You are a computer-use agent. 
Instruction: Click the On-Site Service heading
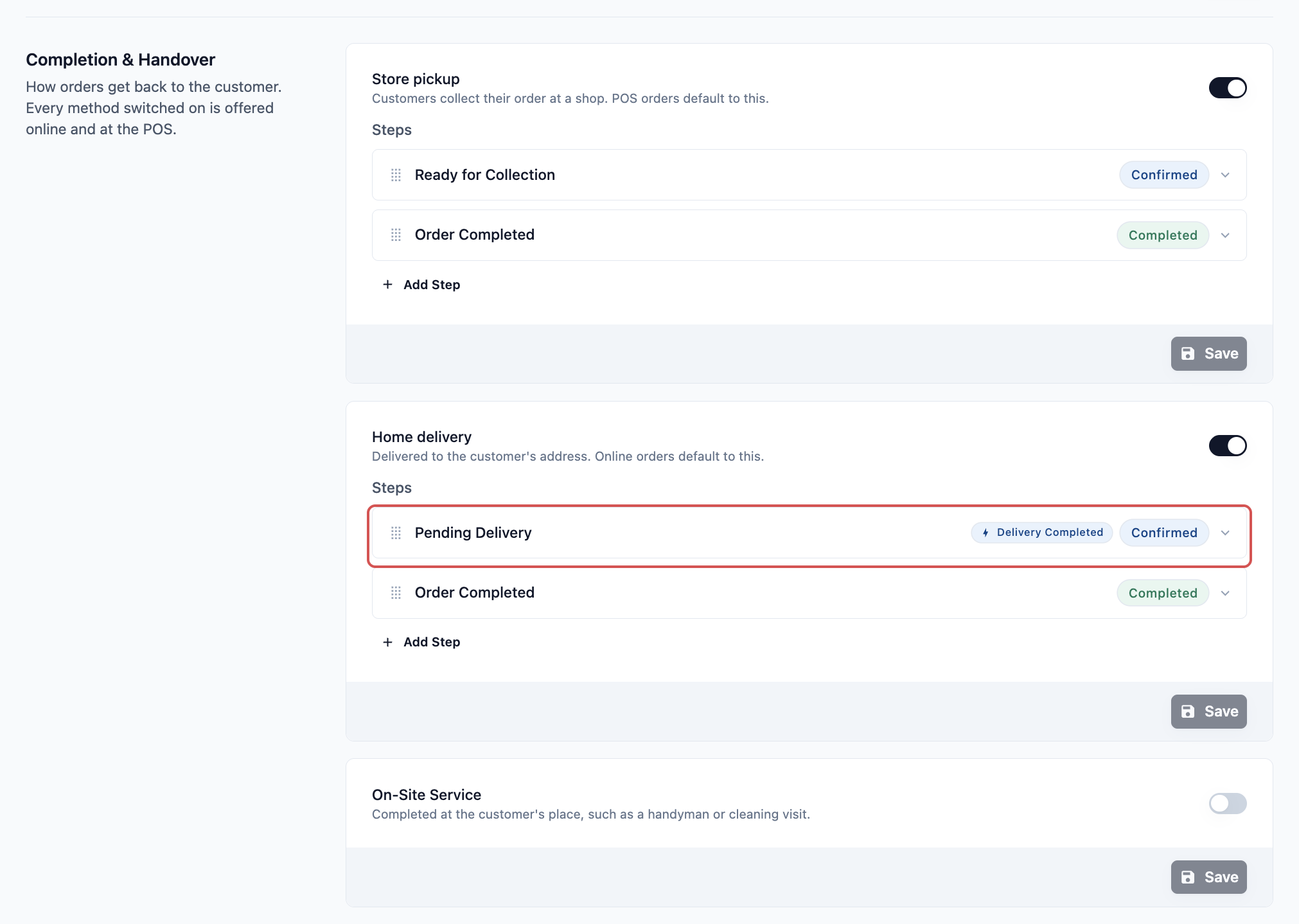point(427,795)
